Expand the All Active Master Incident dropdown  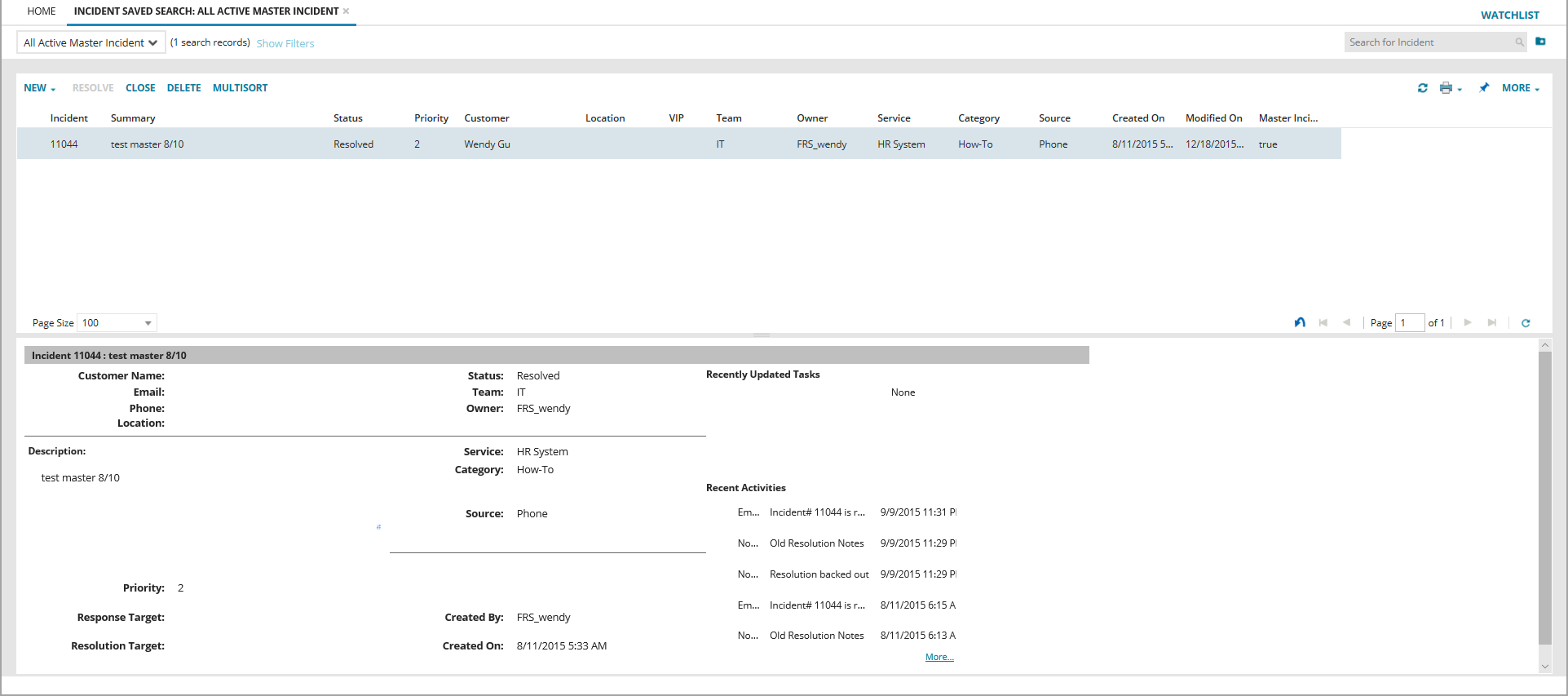(91, 42)
